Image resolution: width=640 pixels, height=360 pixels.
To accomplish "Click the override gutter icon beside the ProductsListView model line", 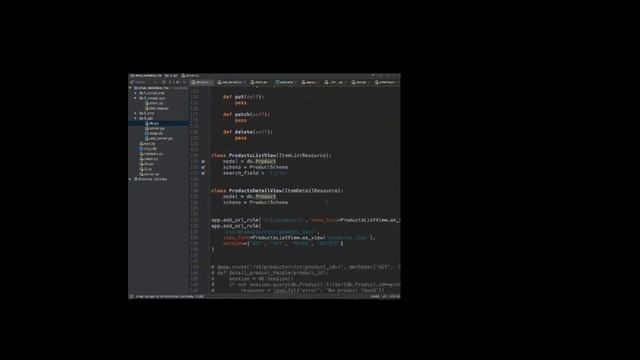I will tap(203, 162).
